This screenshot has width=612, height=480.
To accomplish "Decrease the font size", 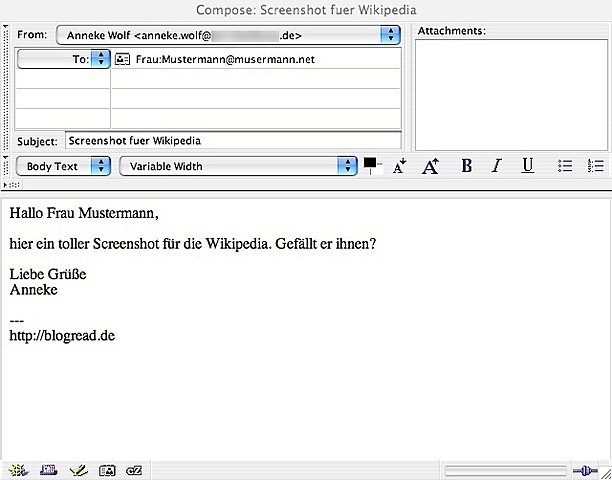I will [x=399, y=166].
